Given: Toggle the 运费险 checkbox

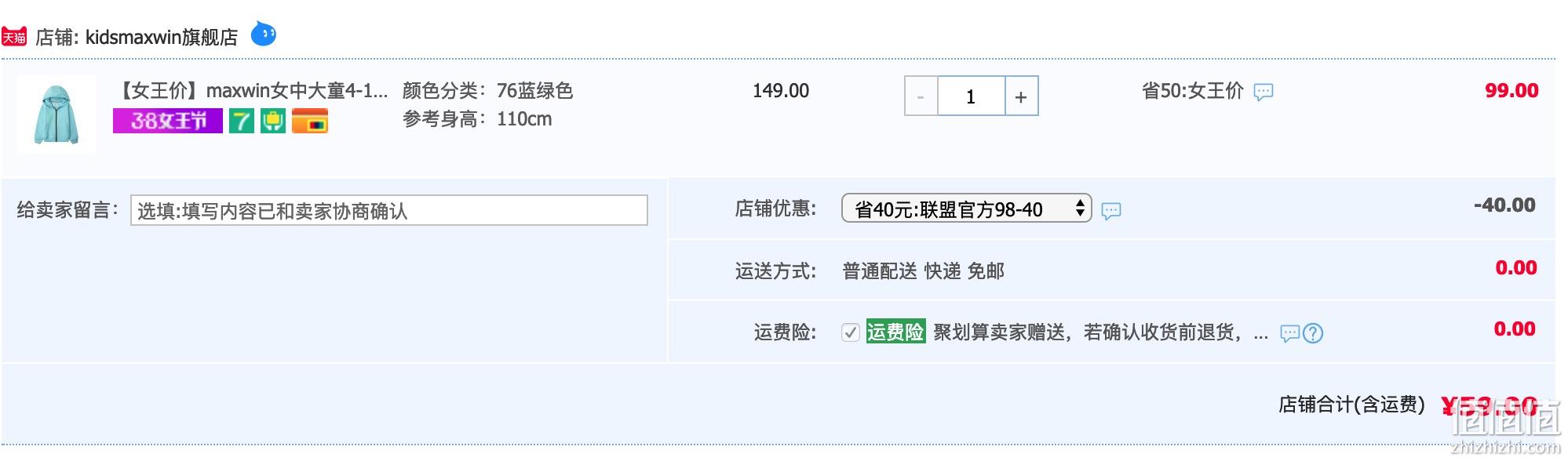Looking at the screenshot, I should tap(850, 332).
